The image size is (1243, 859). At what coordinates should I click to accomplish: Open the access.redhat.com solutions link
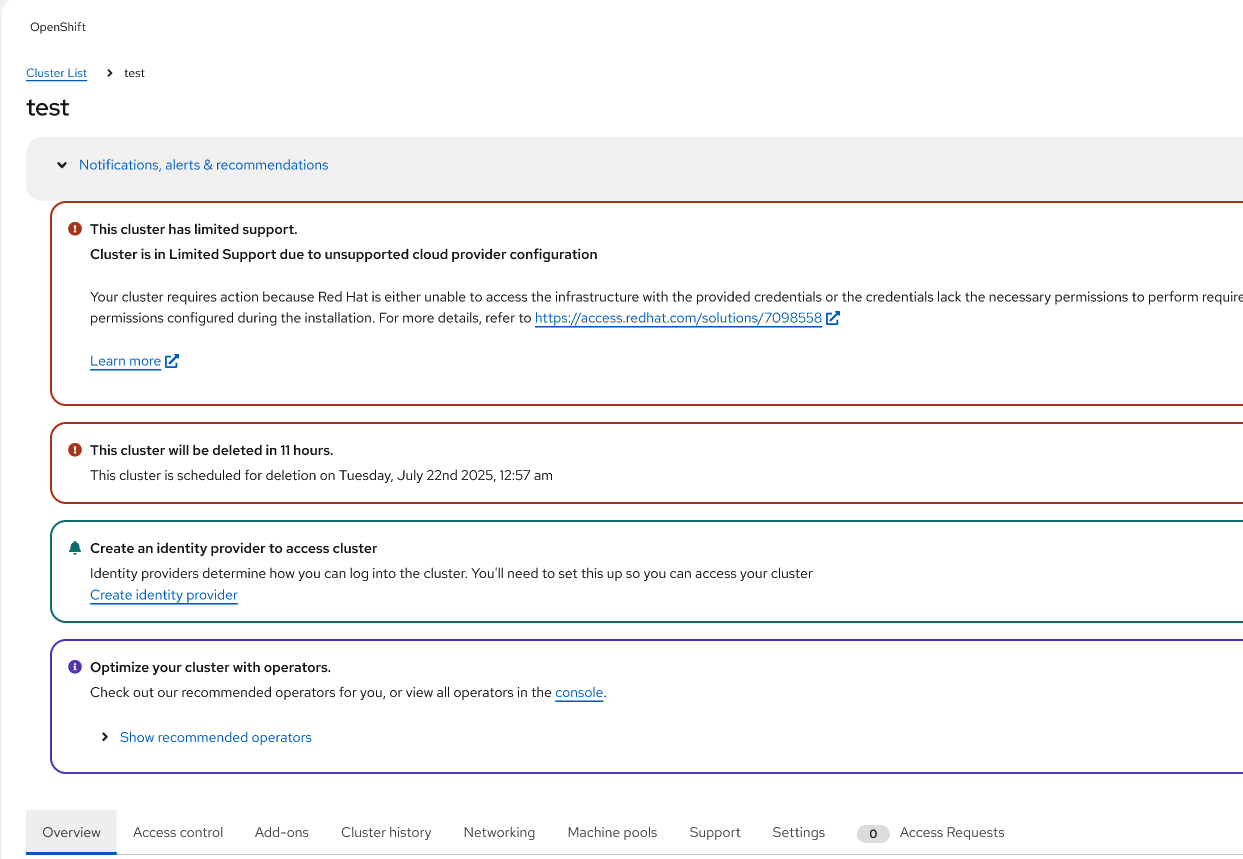[x=678, y=318]
